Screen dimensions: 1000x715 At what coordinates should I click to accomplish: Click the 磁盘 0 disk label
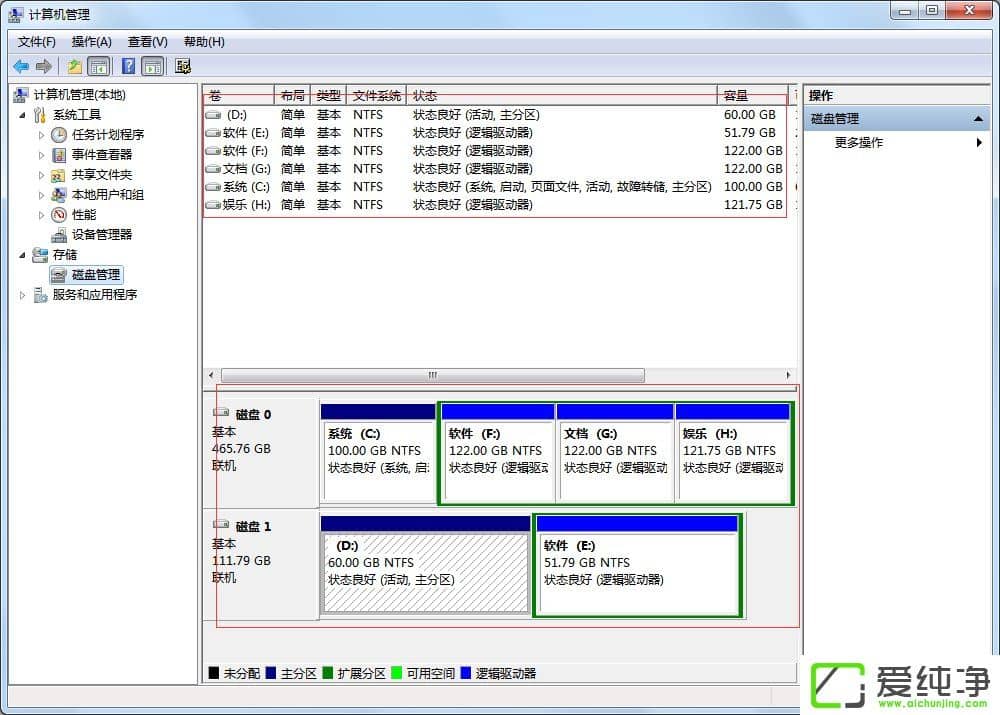(x=253, y=414)
